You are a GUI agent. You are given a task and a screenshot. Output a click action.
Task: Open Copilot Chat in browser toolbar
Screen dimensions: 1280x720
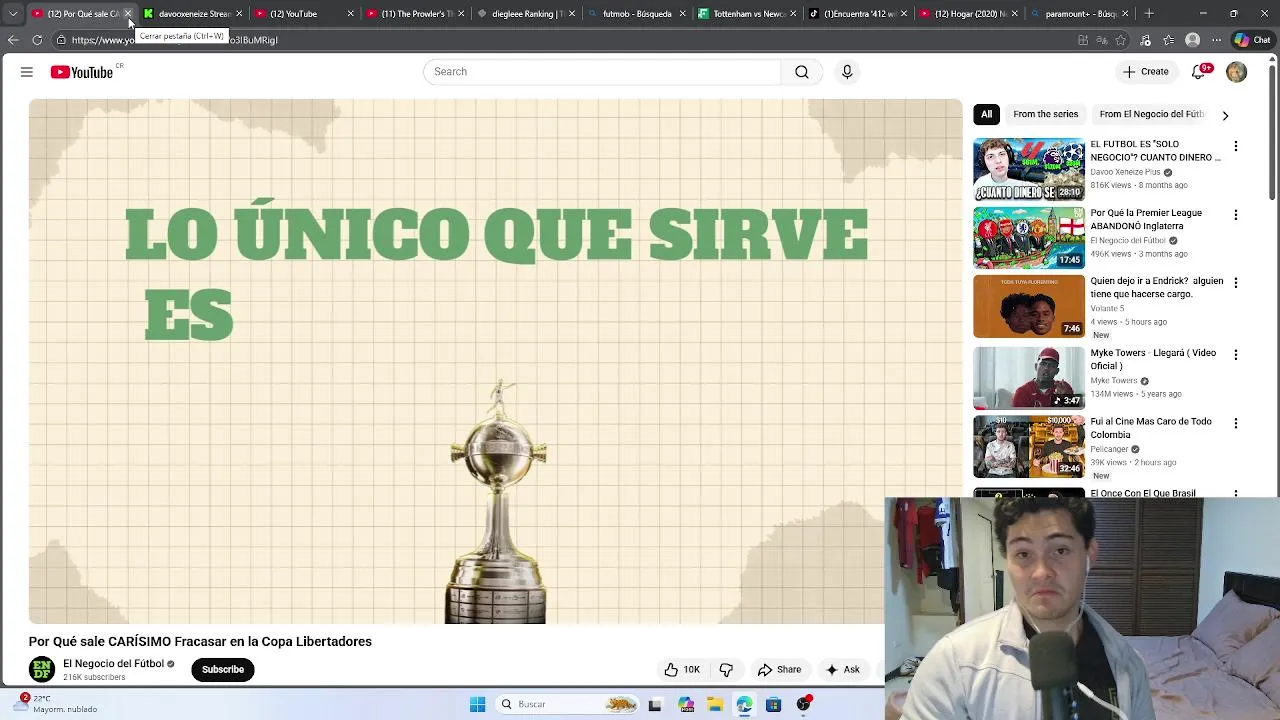(x=1252, y=40)
